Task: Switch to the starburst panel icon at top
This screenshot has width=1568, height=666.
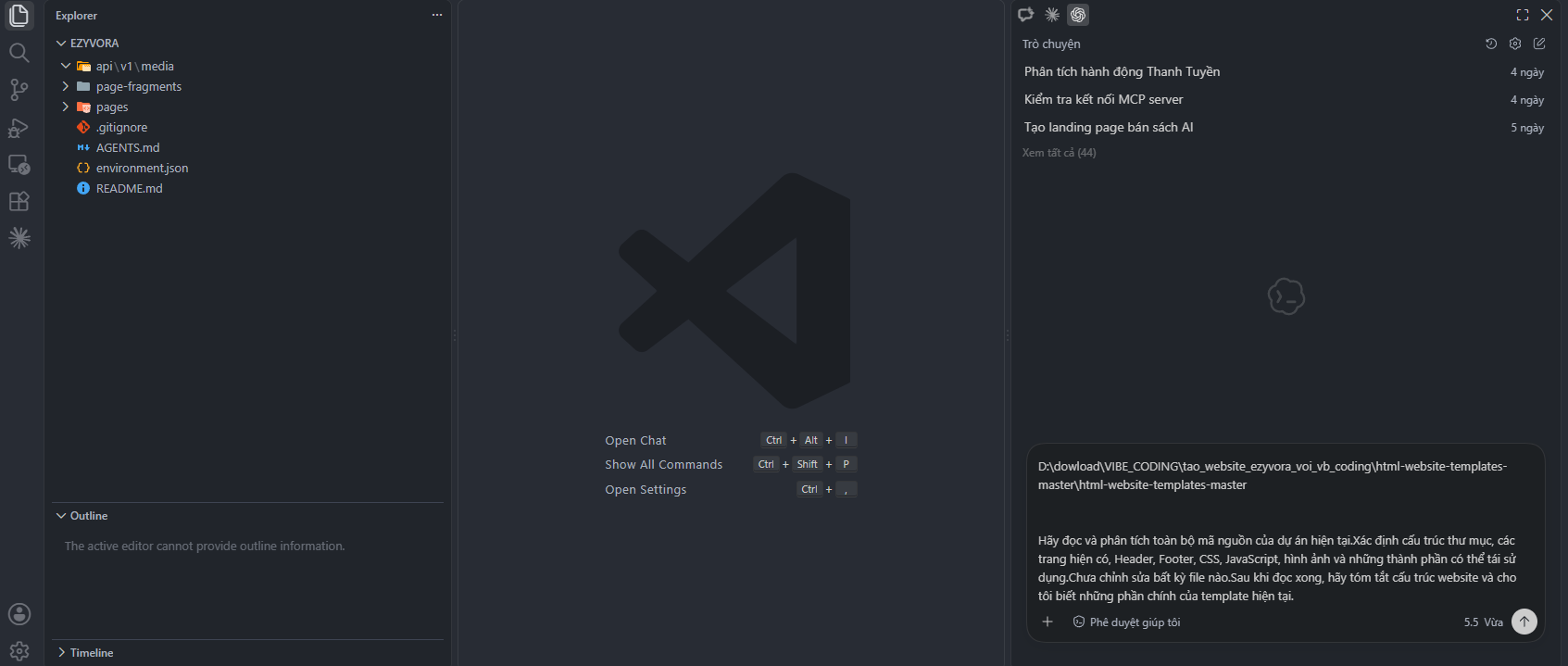Action: click(x=1052, y=15)
